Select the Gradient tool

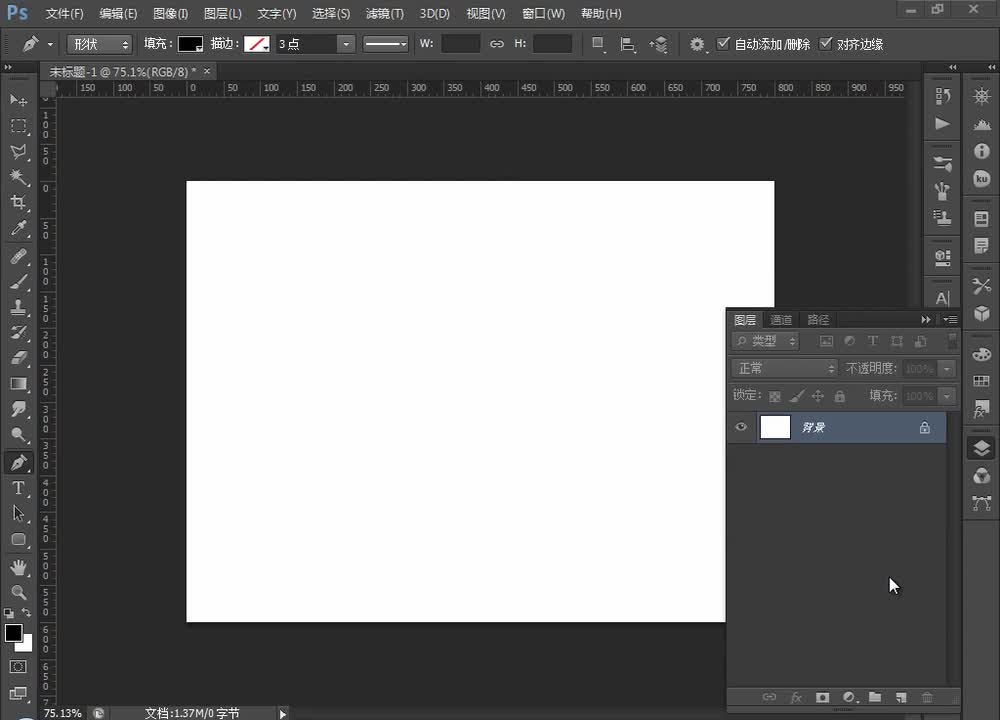click(18, 384)
